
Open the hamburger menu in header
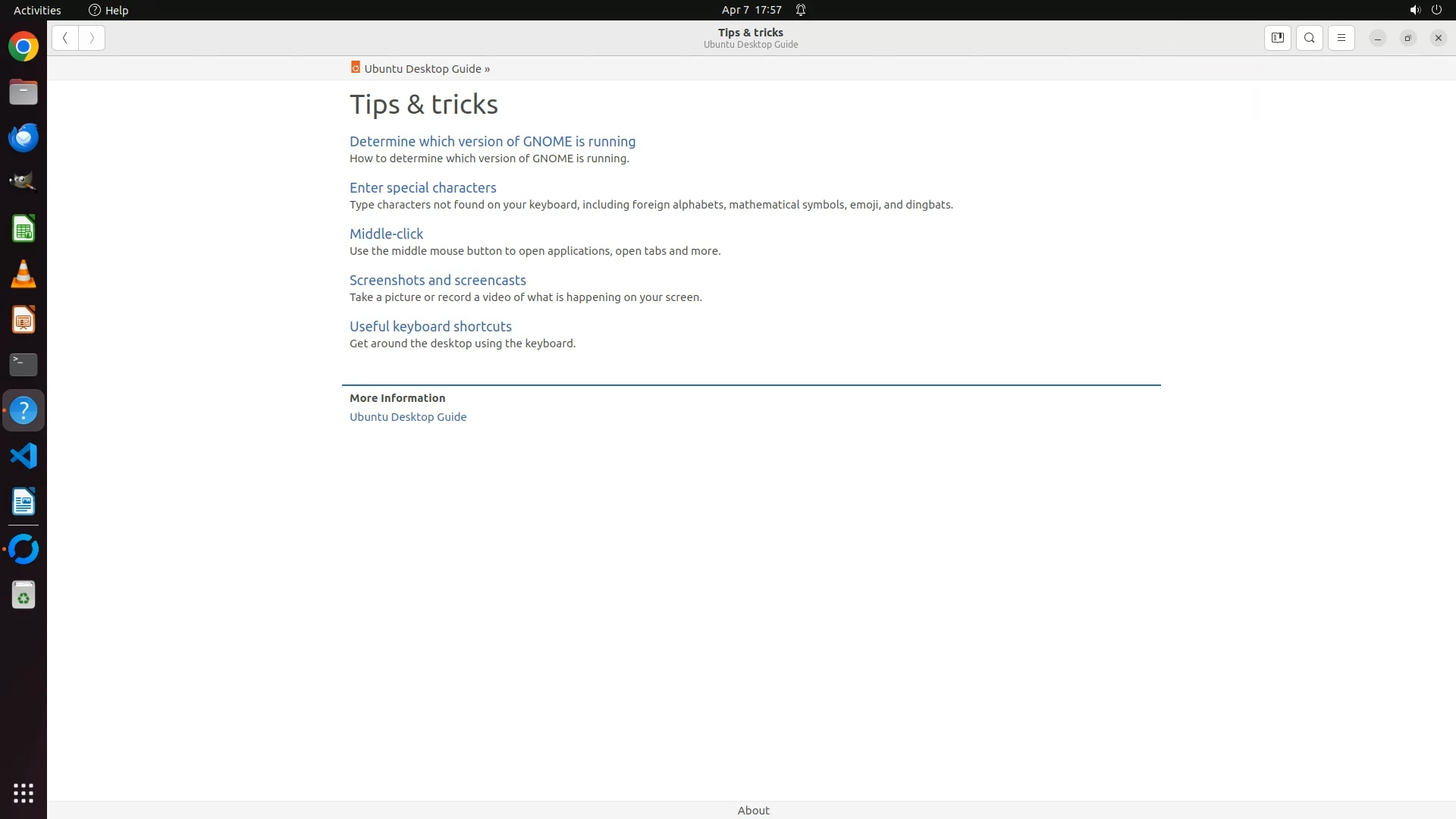(1341, 38)
